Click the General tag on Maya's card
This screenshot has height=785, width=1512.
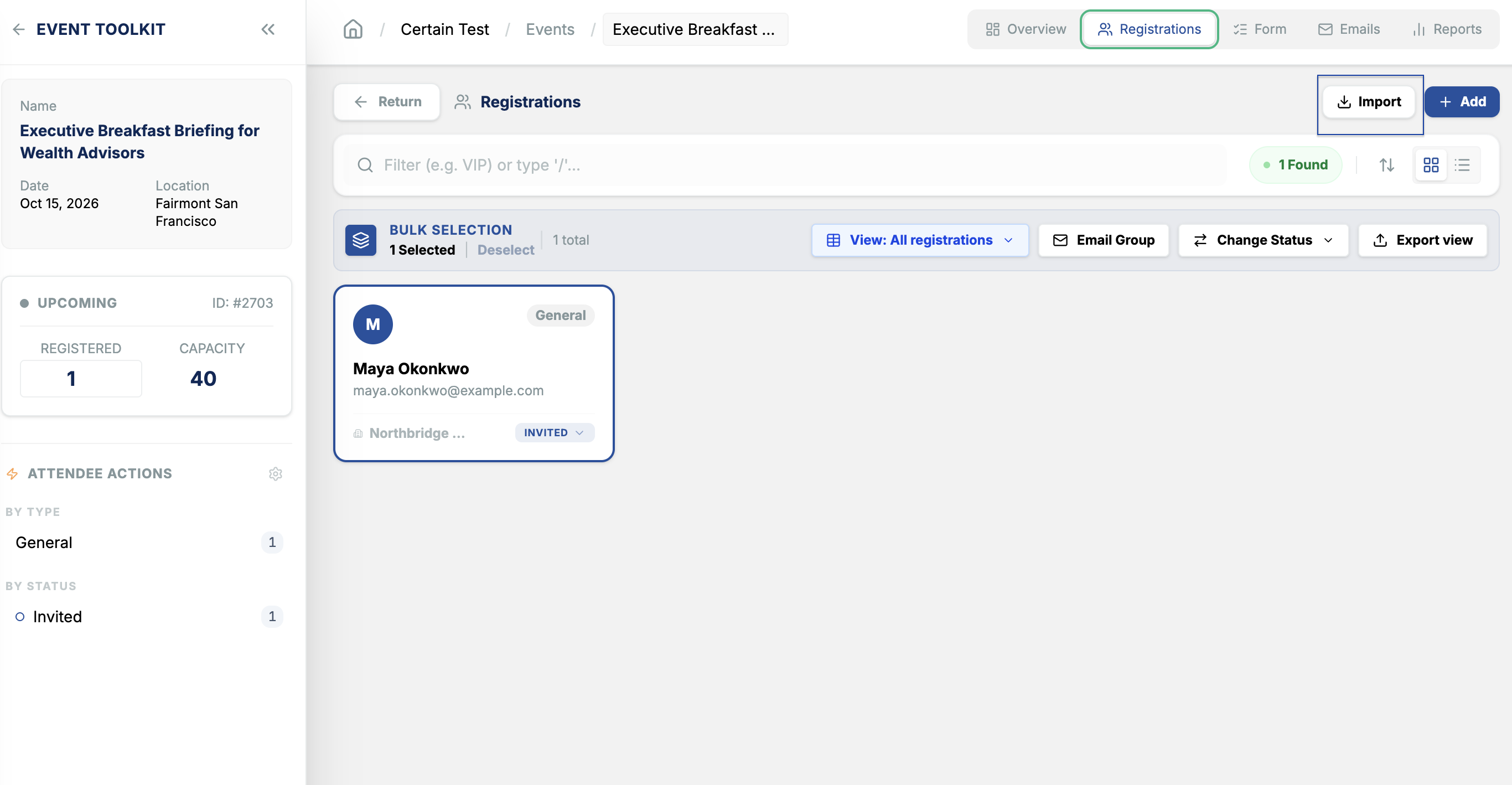point(561,316)
